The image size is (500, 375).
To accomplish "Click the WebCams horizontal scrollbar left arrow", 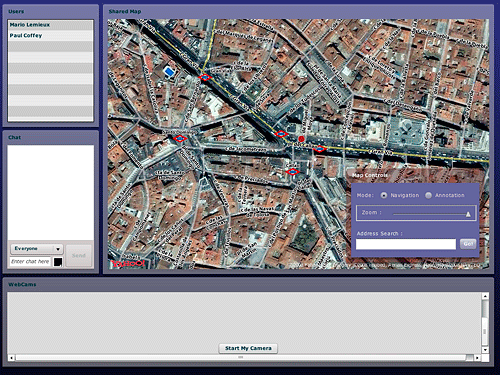I will [x=11, y=358].
